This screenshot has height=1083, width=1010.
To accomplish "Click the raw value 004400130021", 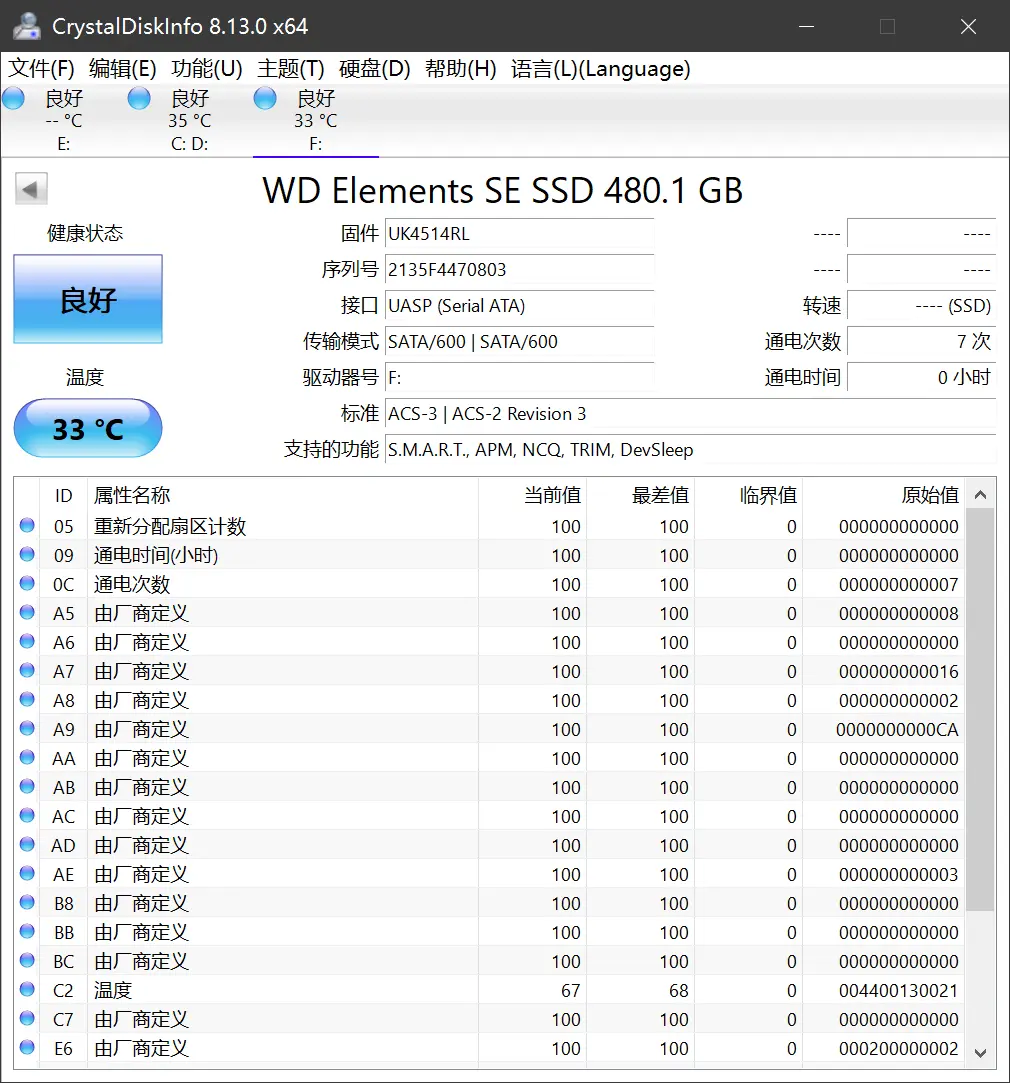I will (x=898, y=991).
